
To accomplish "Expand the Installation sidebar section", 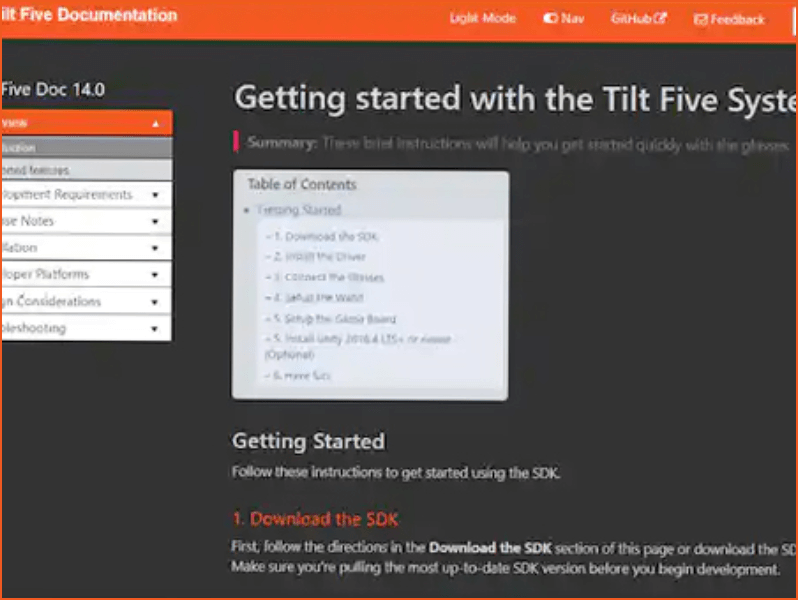I will point(87,248).
